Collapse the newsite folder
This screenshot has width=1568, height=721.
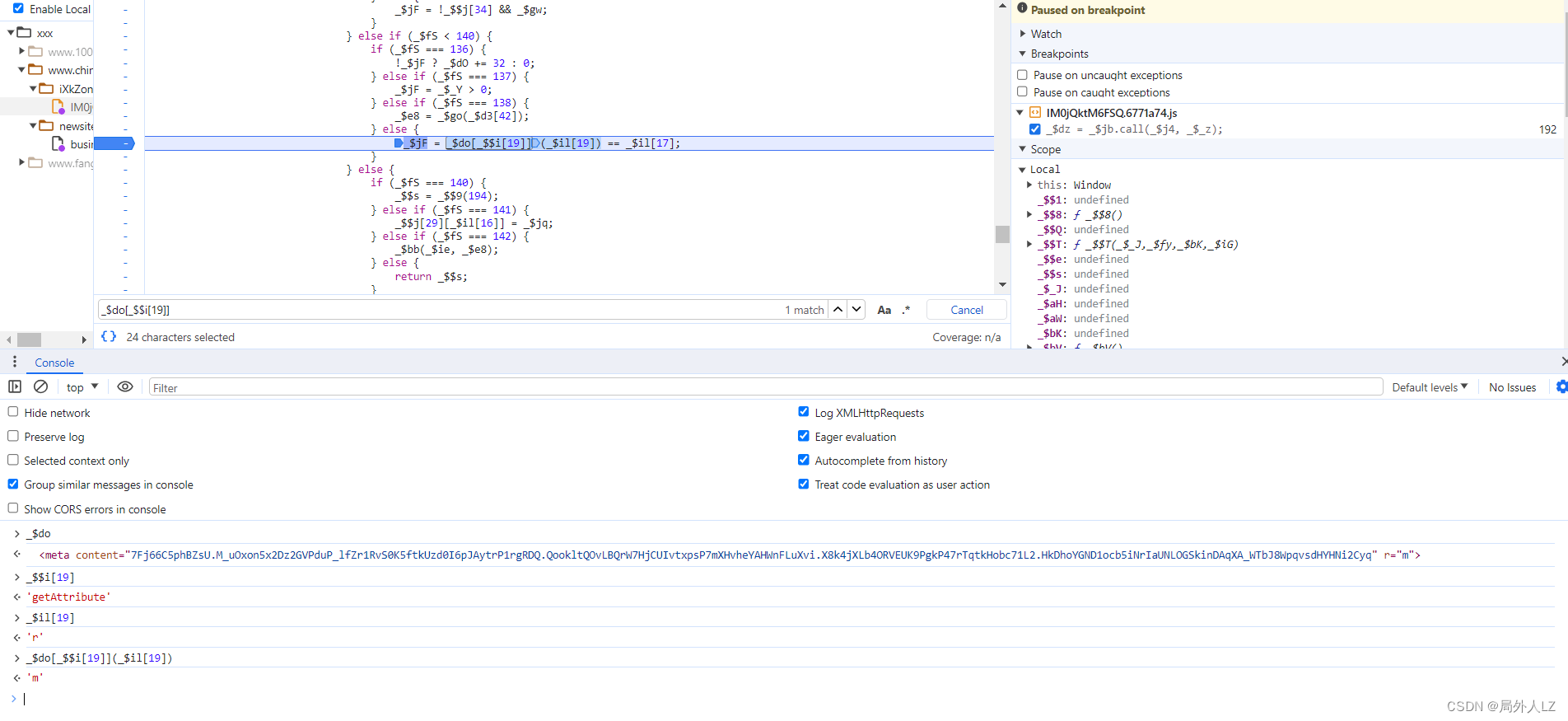pos(33,125)
